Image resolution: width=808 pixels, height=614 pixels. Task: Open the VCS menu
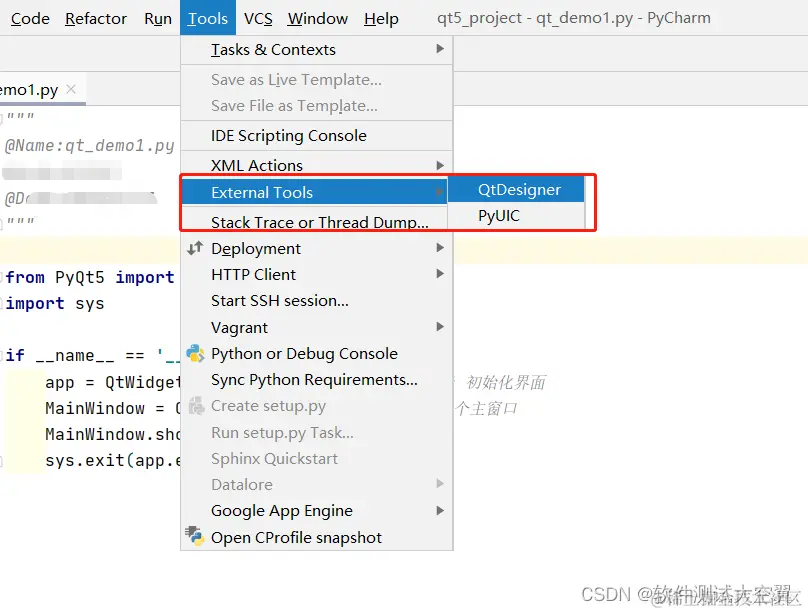coord(258,19)
